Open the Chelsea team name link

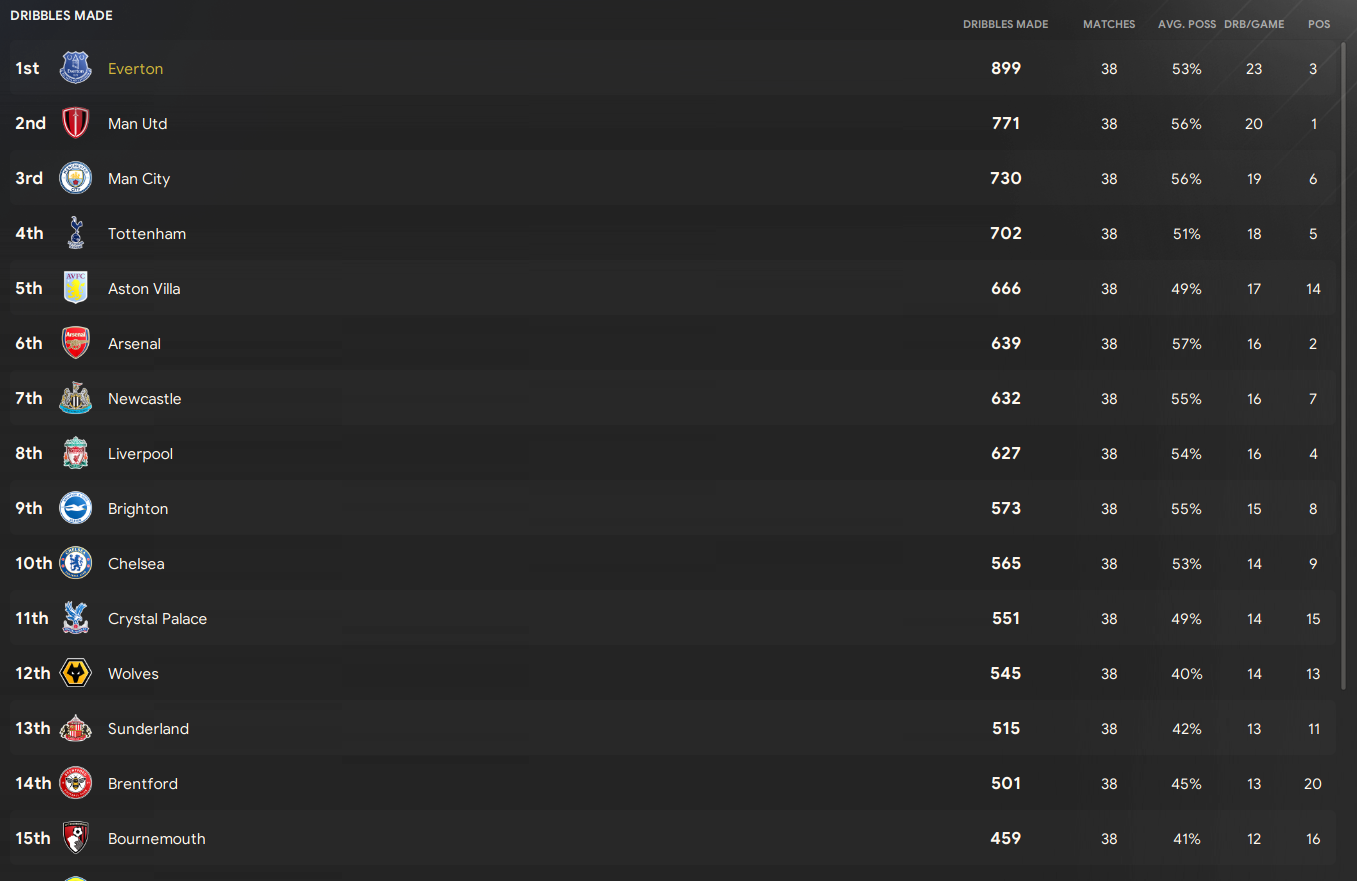click(136, 563)
